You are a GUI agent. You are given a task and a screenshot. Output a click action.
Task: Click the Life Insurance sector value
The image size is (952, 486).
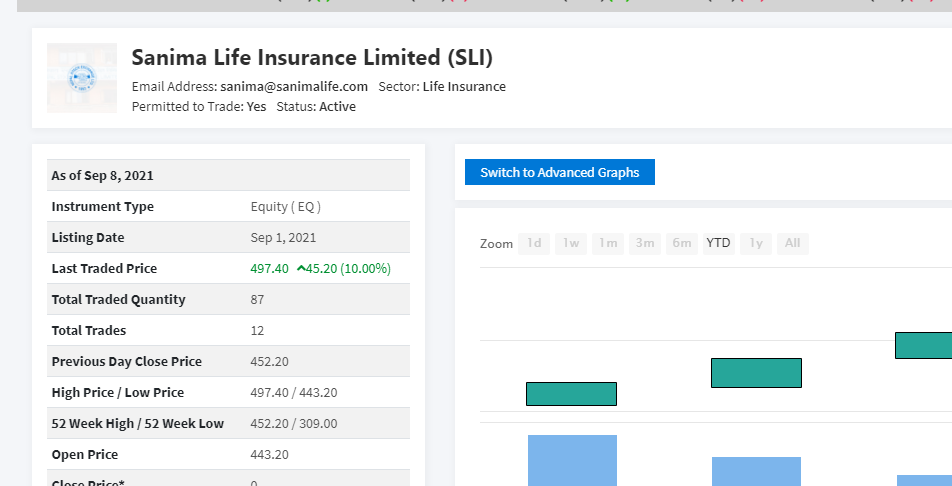[x=464, y=86]
